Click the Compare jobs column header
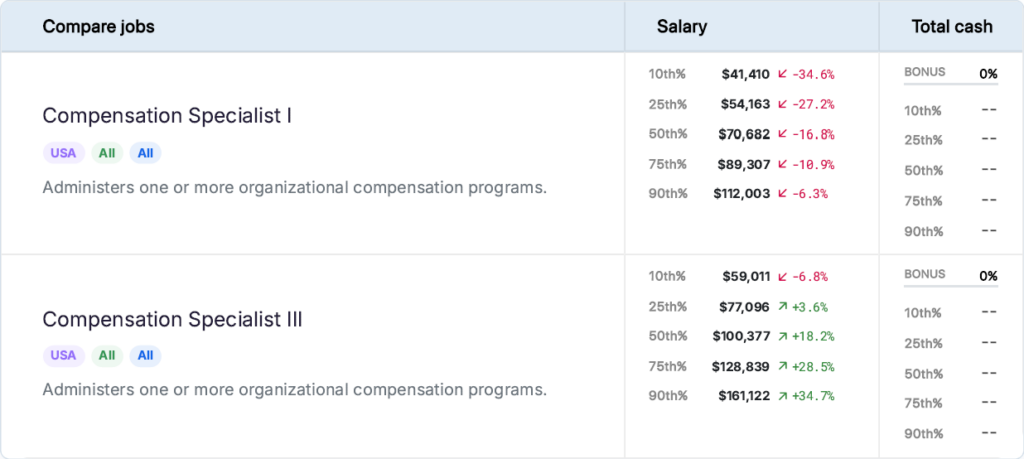 pos(98,27)
